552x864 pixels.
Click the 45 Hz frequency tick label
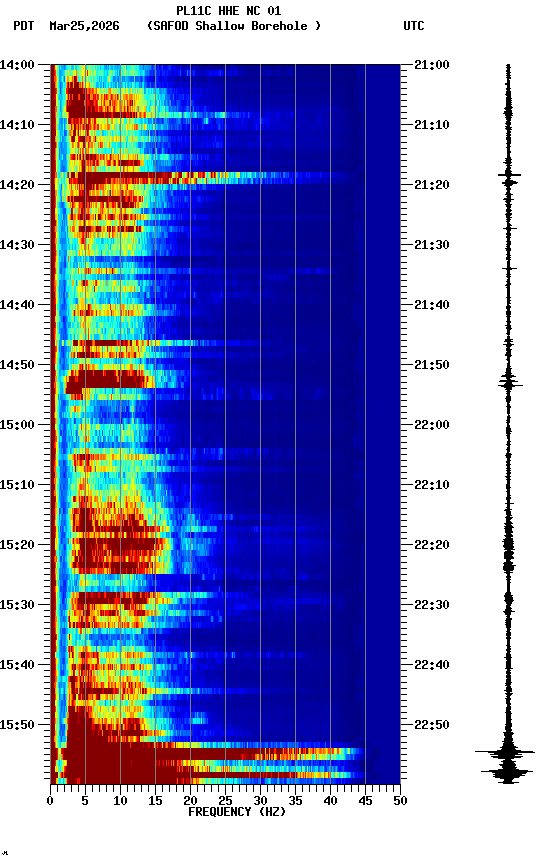click(x=365, y=801)
